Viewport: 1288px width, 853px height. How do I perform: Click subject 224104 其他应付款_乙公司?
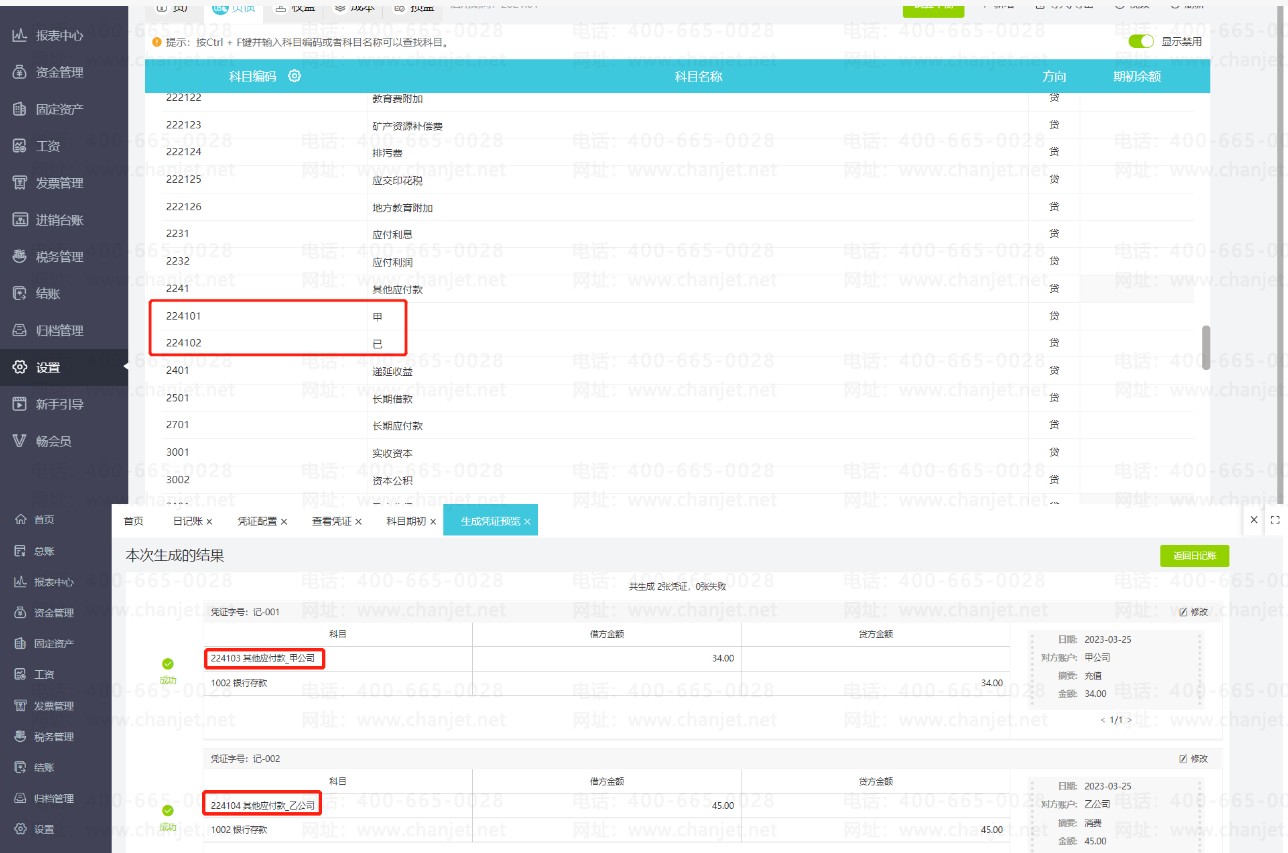pyautogui.click(x=263, y=805)
